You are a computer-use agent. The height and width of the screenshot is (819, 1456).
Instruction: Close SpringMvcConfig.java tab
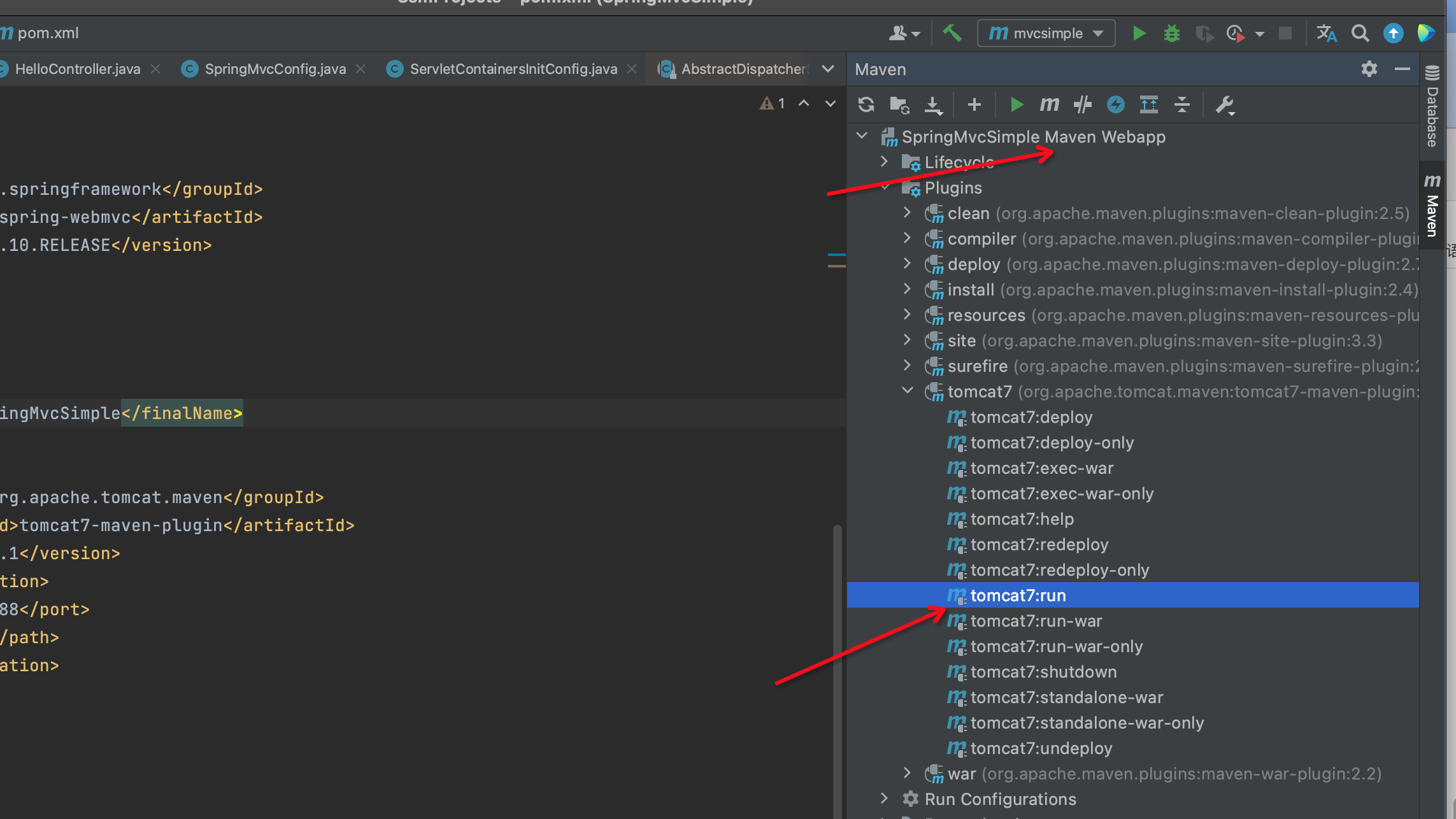point(360,69)
